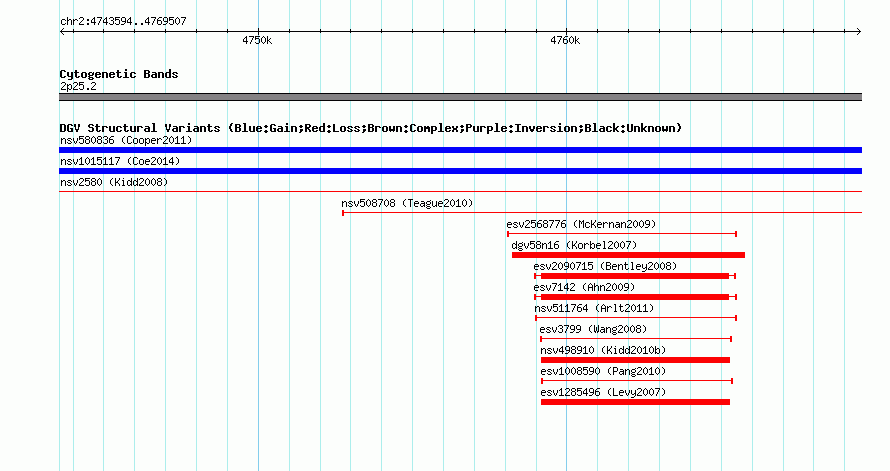The image size is (890, 471).
Task: Open esv3799 (Wang2008) variant label
Action: click(x=593, y=329)
